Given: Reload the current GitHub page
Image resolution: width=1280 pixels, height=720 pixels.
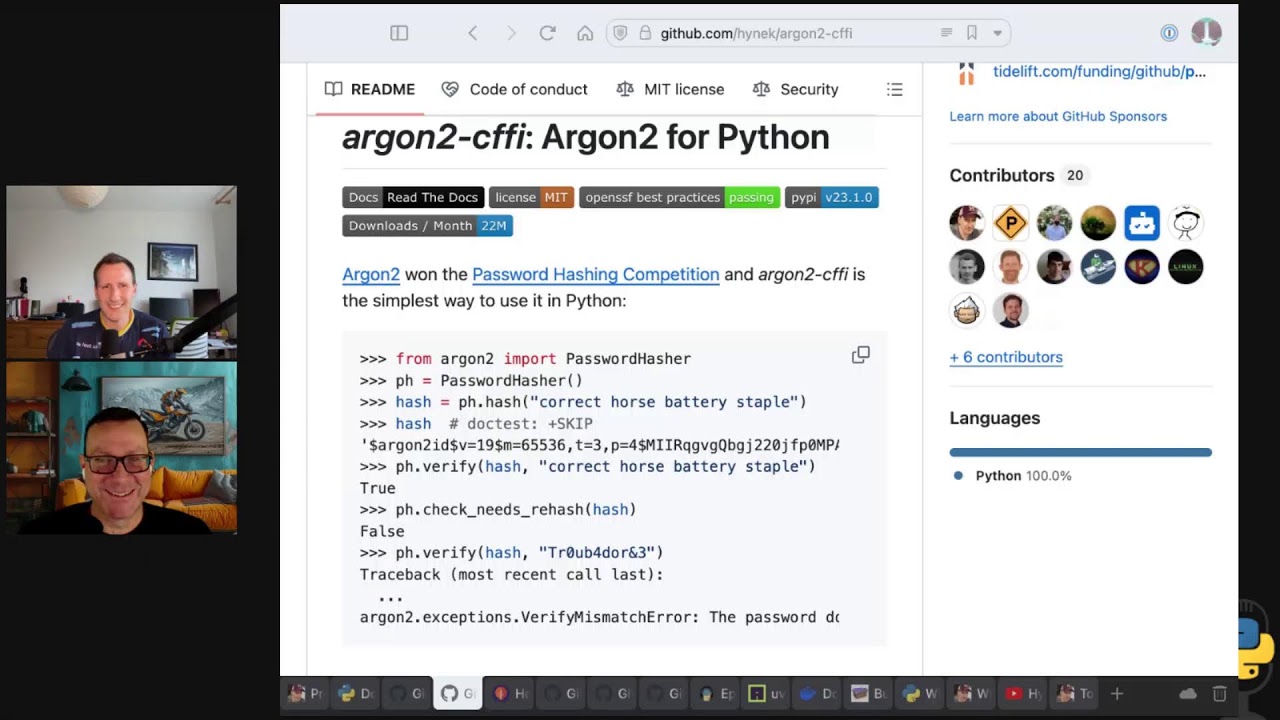Looking at the screenshot, I should coord(547,33).
